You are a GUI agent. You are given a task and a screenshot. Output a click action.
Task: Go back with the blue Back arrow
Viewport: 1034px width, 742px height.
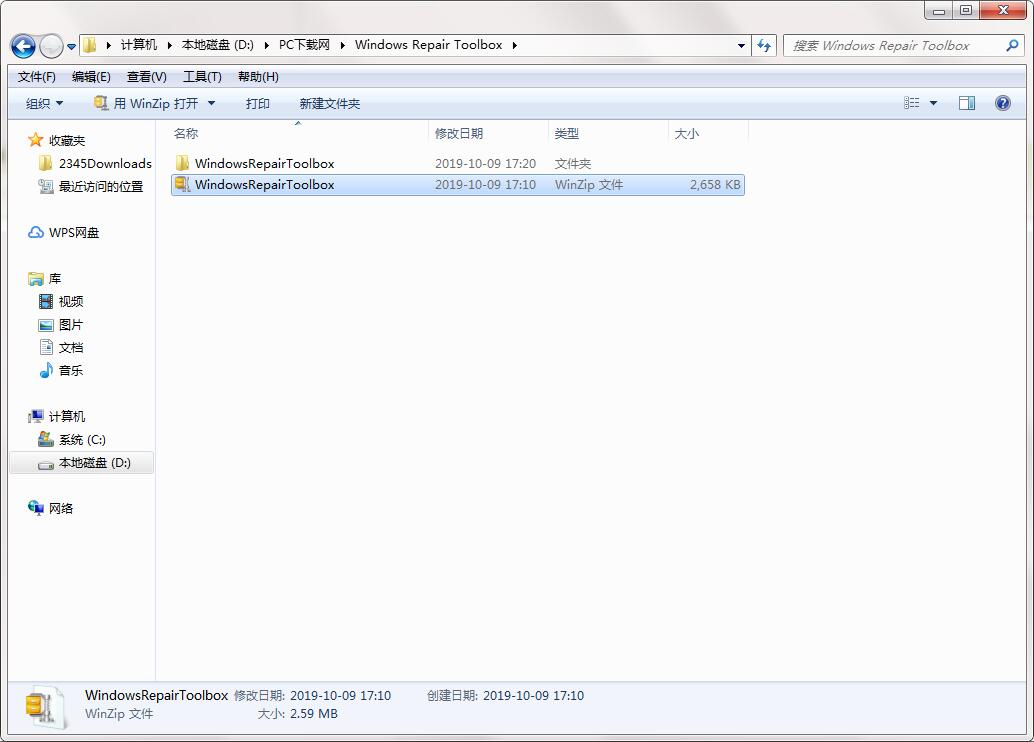(x=23, y=46)
